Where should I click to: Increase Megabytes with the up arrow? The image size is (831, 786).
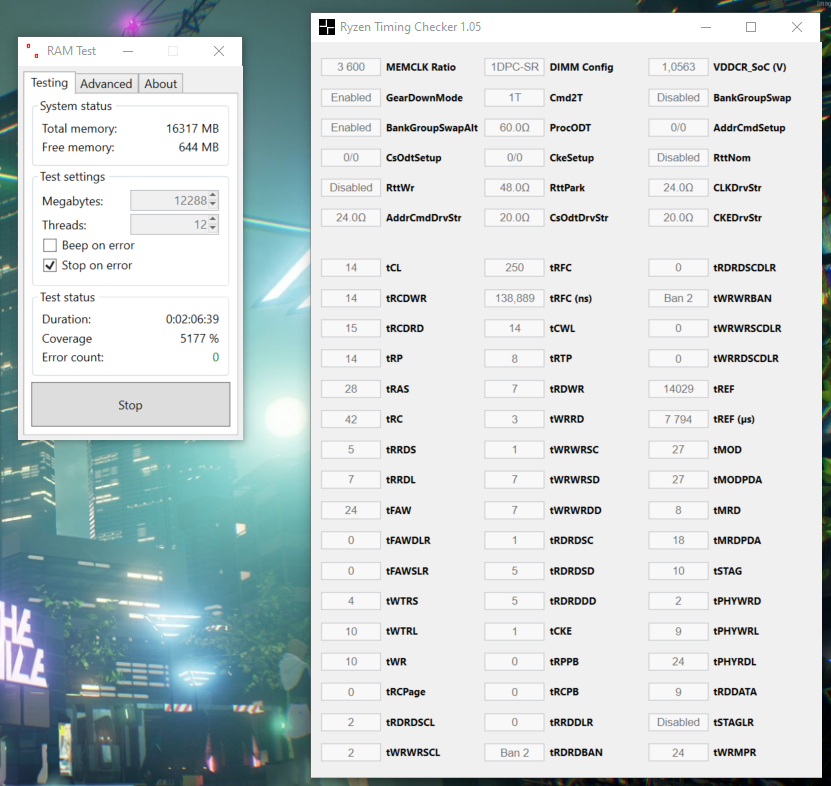(213, 195)
